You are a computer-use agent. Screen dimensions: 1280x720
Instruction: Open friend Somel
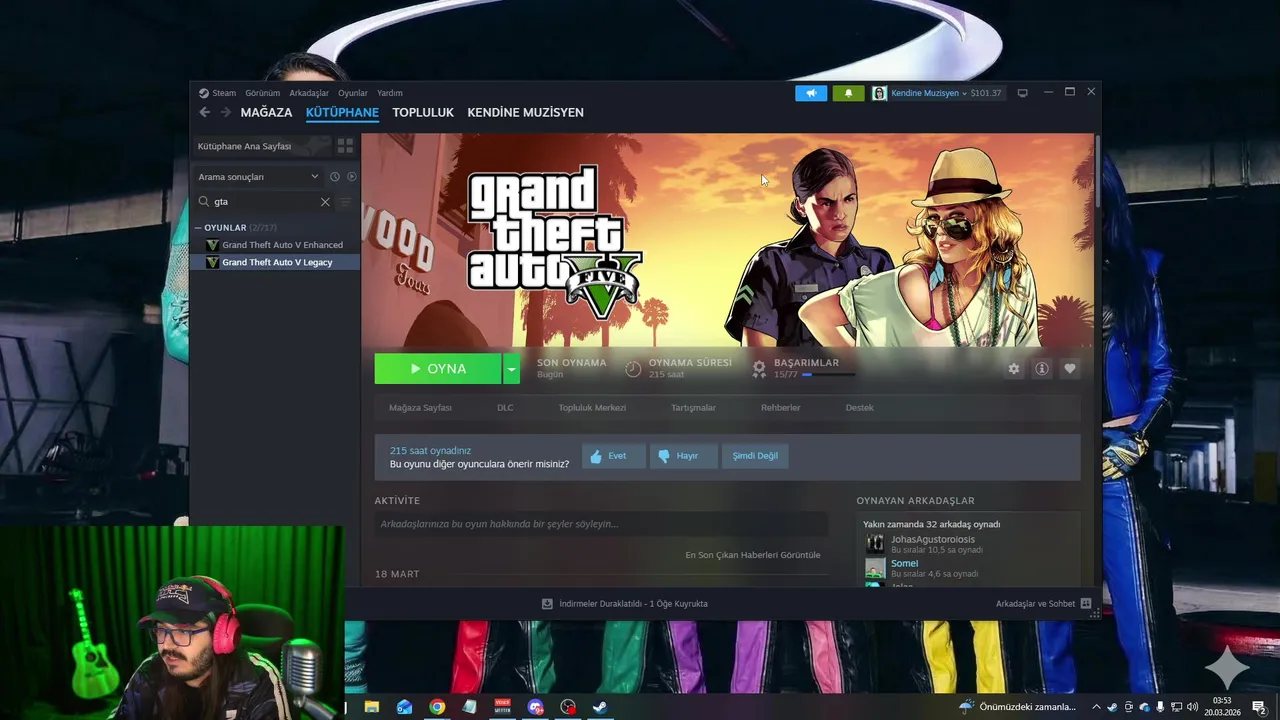904,563
